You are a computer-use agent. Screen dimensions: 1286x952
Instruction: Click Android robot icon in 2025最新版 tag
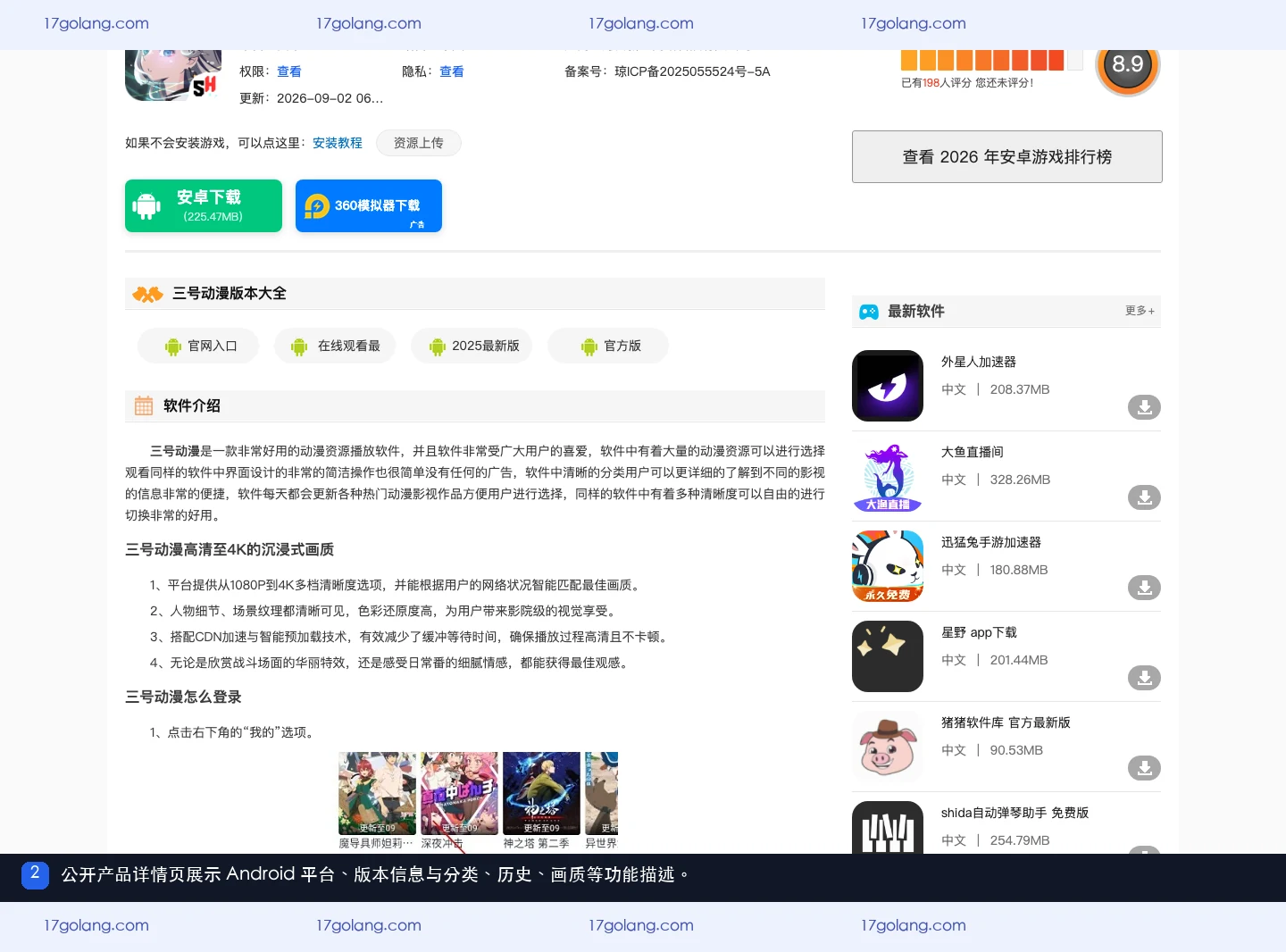(438, 347)
